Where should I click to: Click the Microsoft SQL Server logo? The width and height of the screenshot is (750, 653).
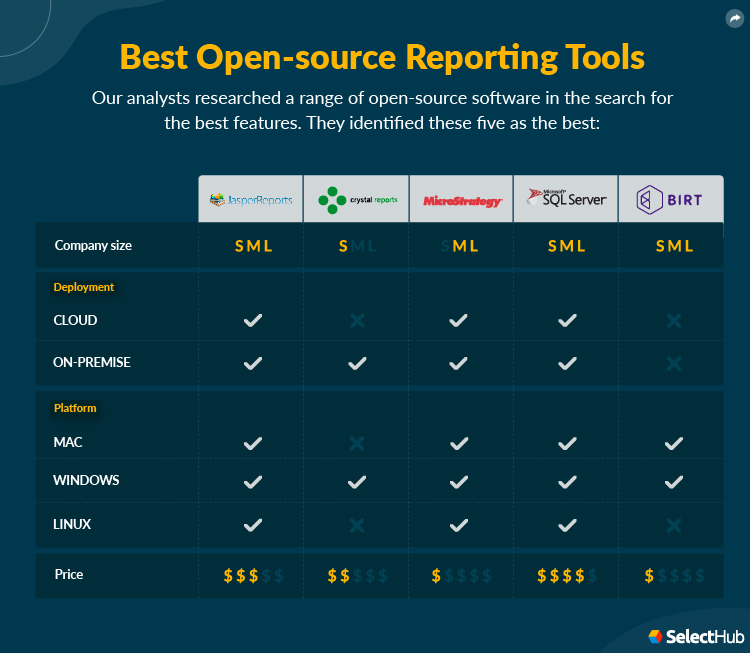click(566, 197)
